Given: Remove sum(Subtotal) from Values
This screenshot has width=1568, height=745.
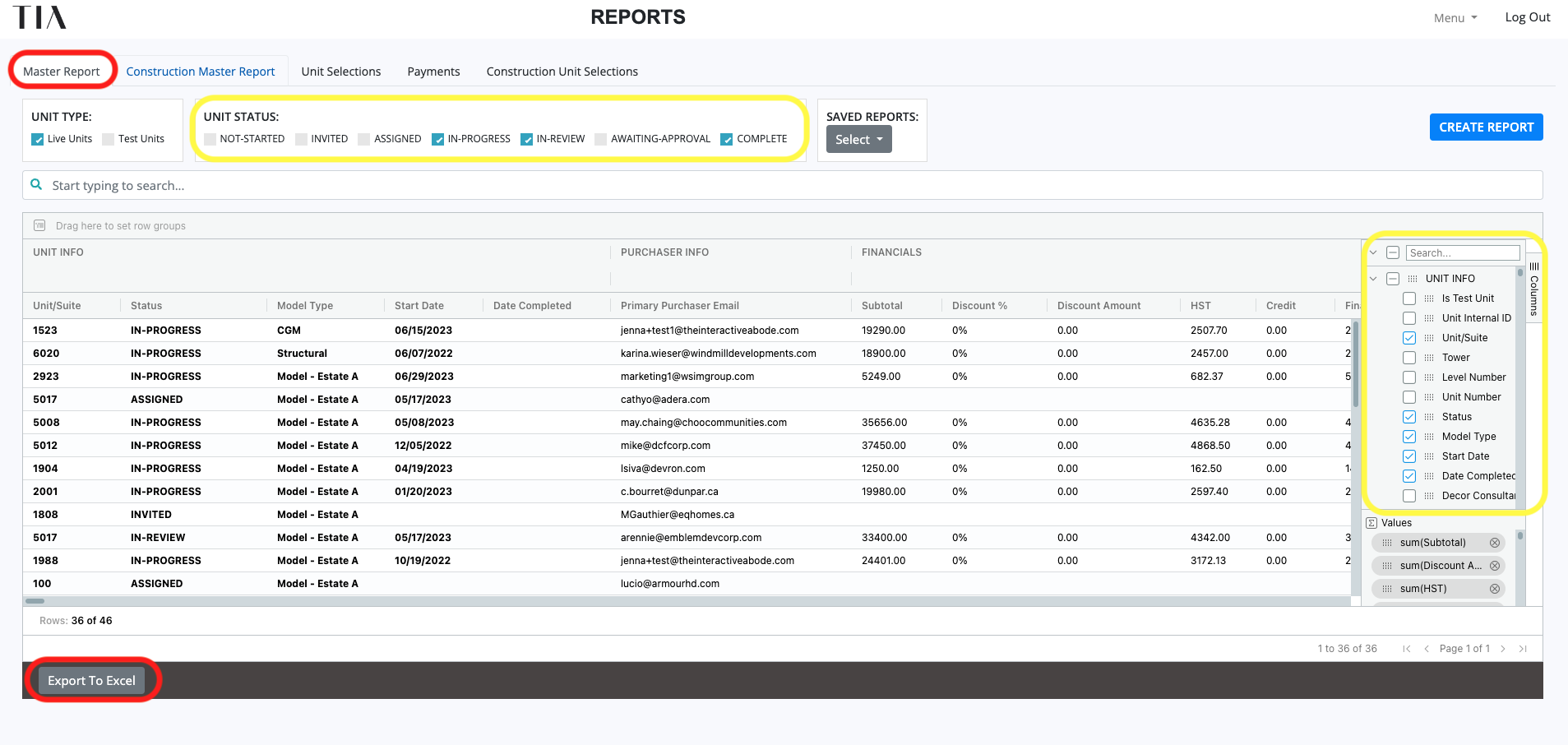Looking at the screenshot, I should tap(1495, 543).
